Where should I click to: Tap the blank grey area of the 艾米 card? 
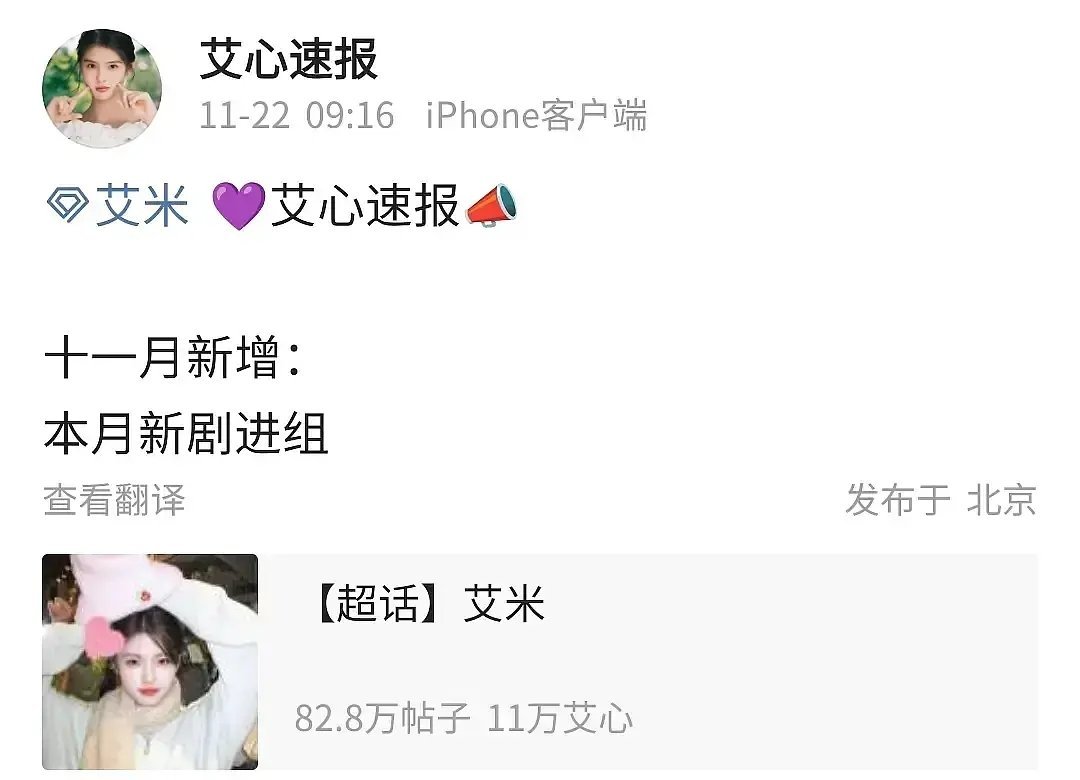[x=827, y=661]
